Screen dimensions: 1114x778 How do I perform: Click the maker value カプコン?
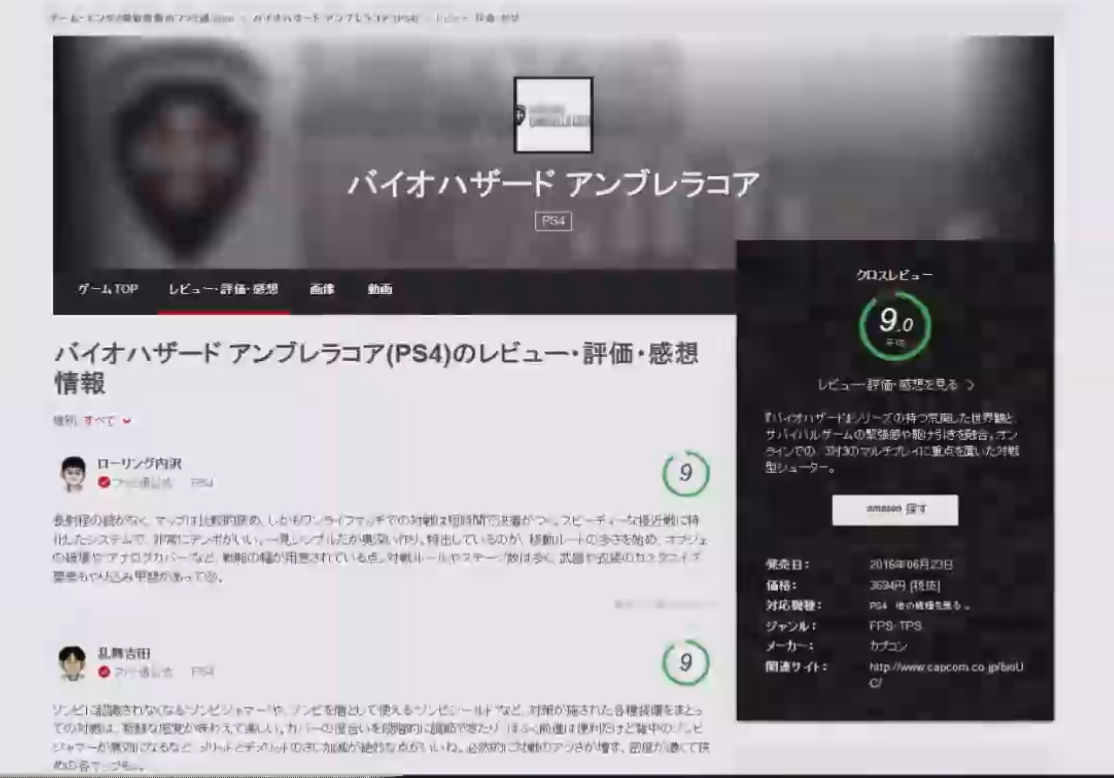click(888, 646)
